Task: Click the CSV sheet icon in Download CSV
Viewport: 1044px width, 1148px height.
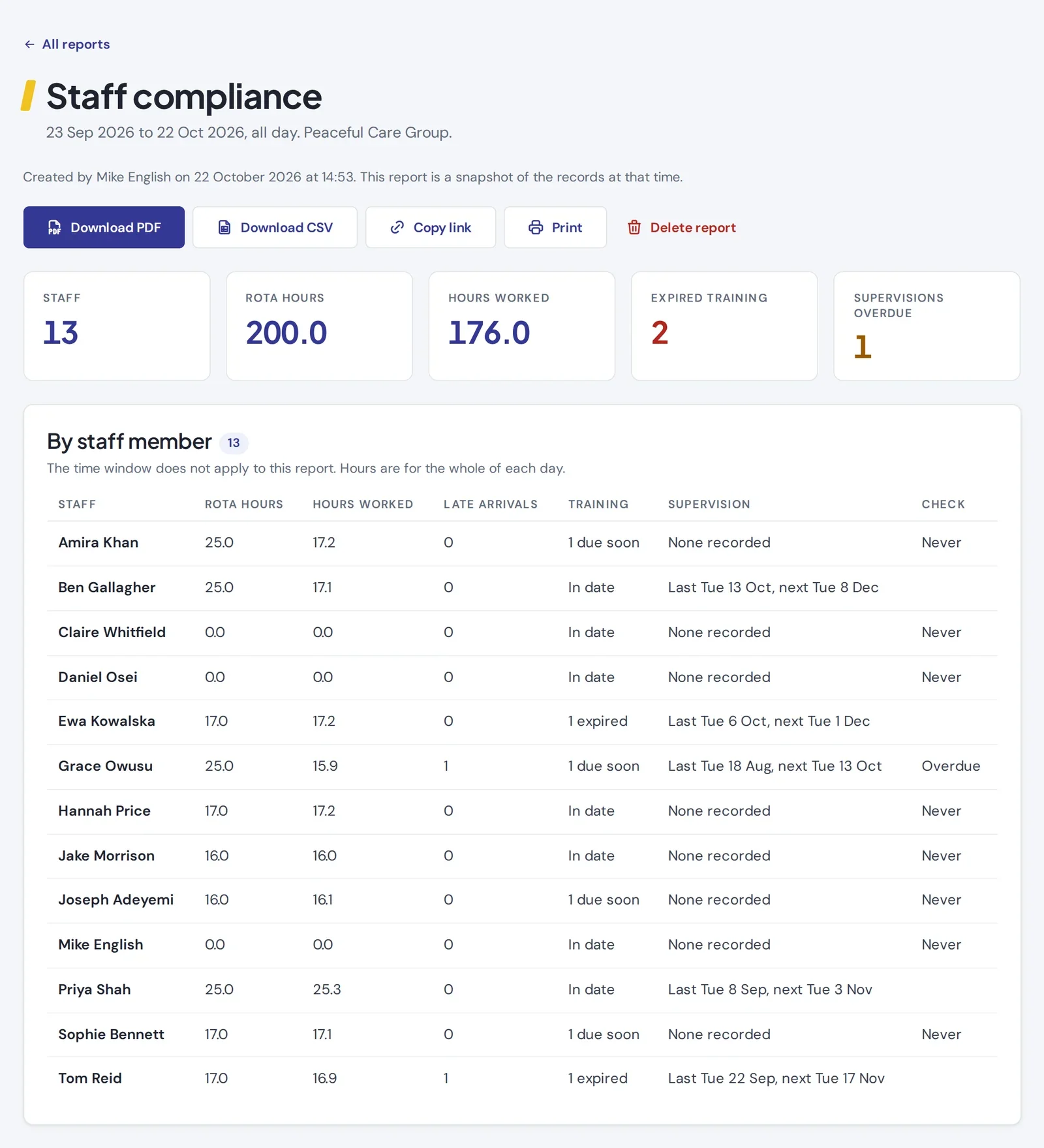Action: pos(224,227)
